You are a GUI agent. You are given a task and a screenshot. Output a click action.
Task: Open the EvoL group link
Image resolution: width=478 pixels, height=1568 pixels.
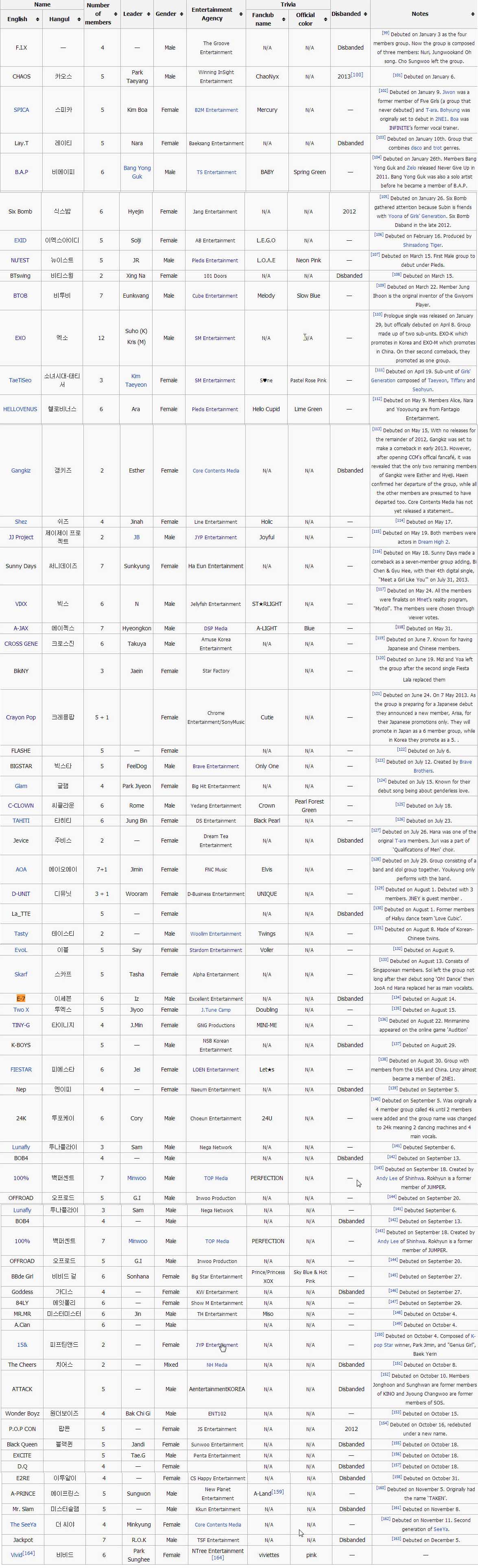(x=21, y=950)
